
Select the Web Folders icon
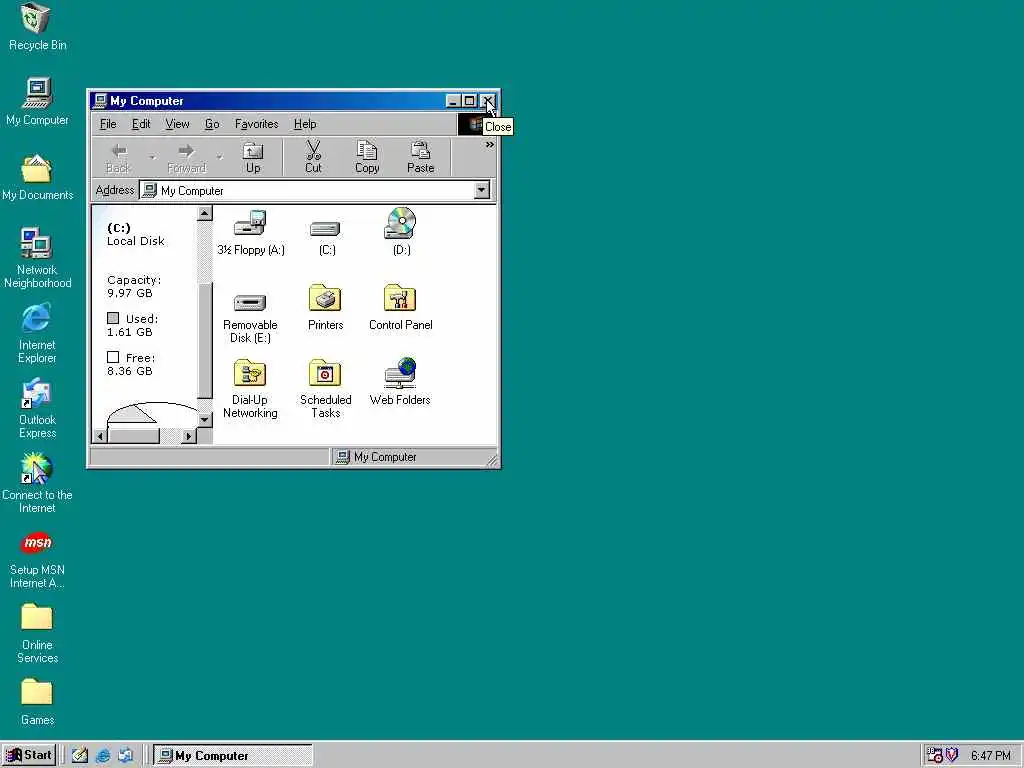coord(400,382)
